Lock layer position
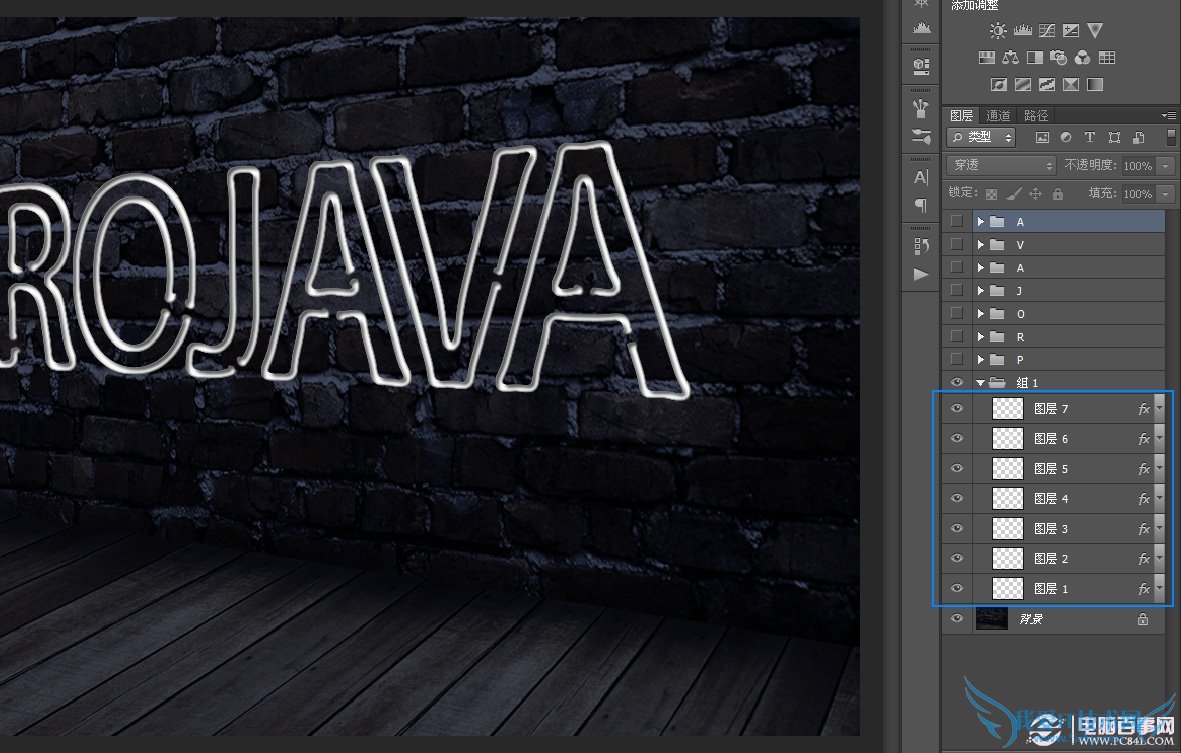 point(1036,194)
